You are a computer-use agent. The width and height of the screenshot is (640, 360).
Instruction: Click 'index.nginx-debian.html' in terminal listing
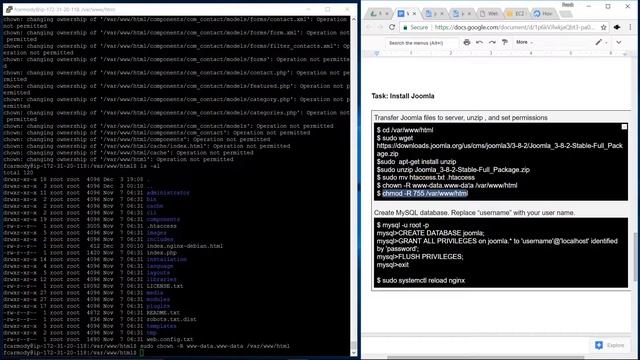(x=184, y=246)
